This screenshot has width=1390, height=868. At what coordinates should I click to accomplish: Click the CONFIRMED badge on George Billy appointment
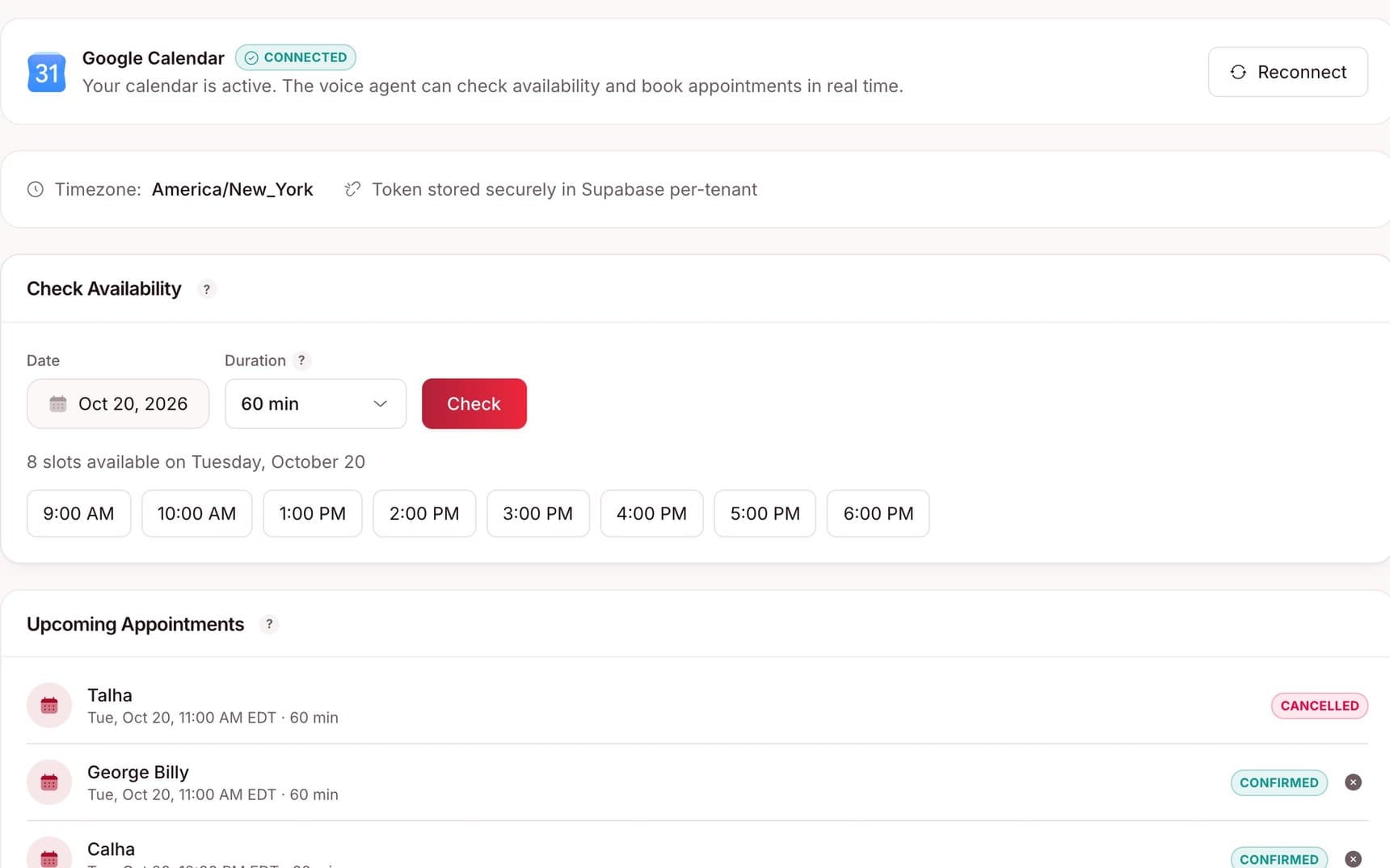pyautogui.click(x=1279, y=782)
